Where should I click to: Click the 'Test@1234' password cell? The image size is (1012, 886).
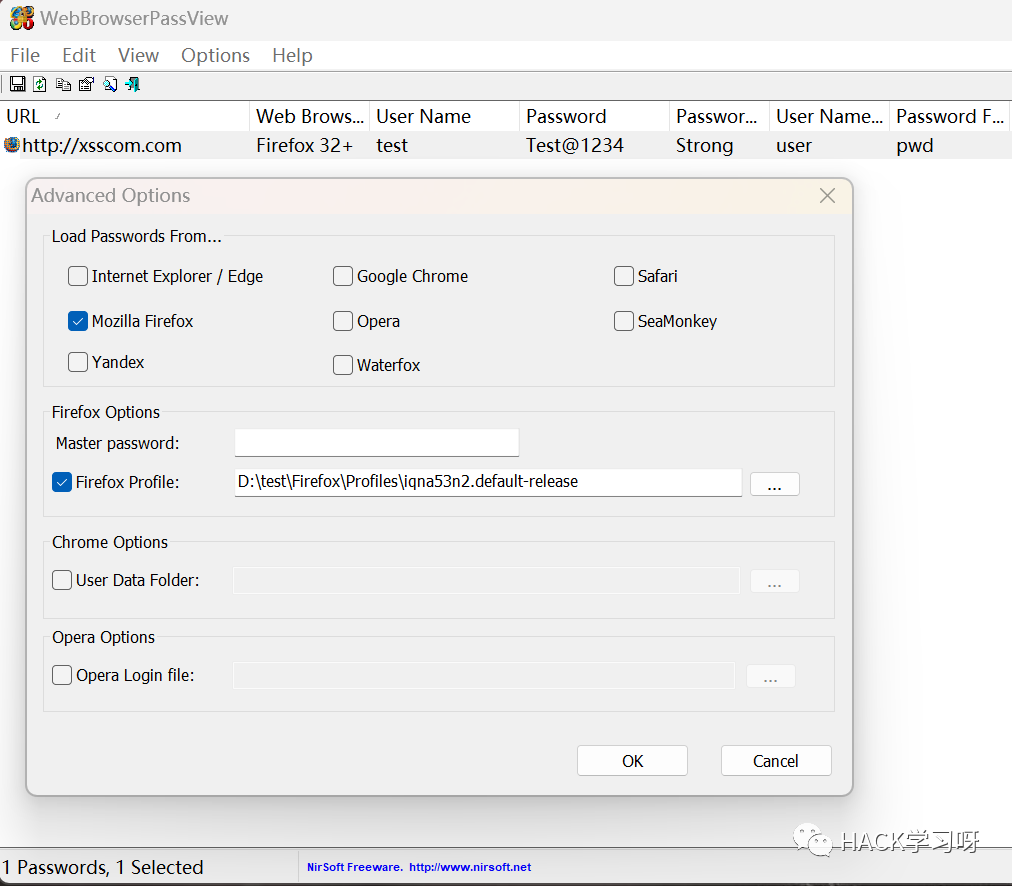[574, 145]
